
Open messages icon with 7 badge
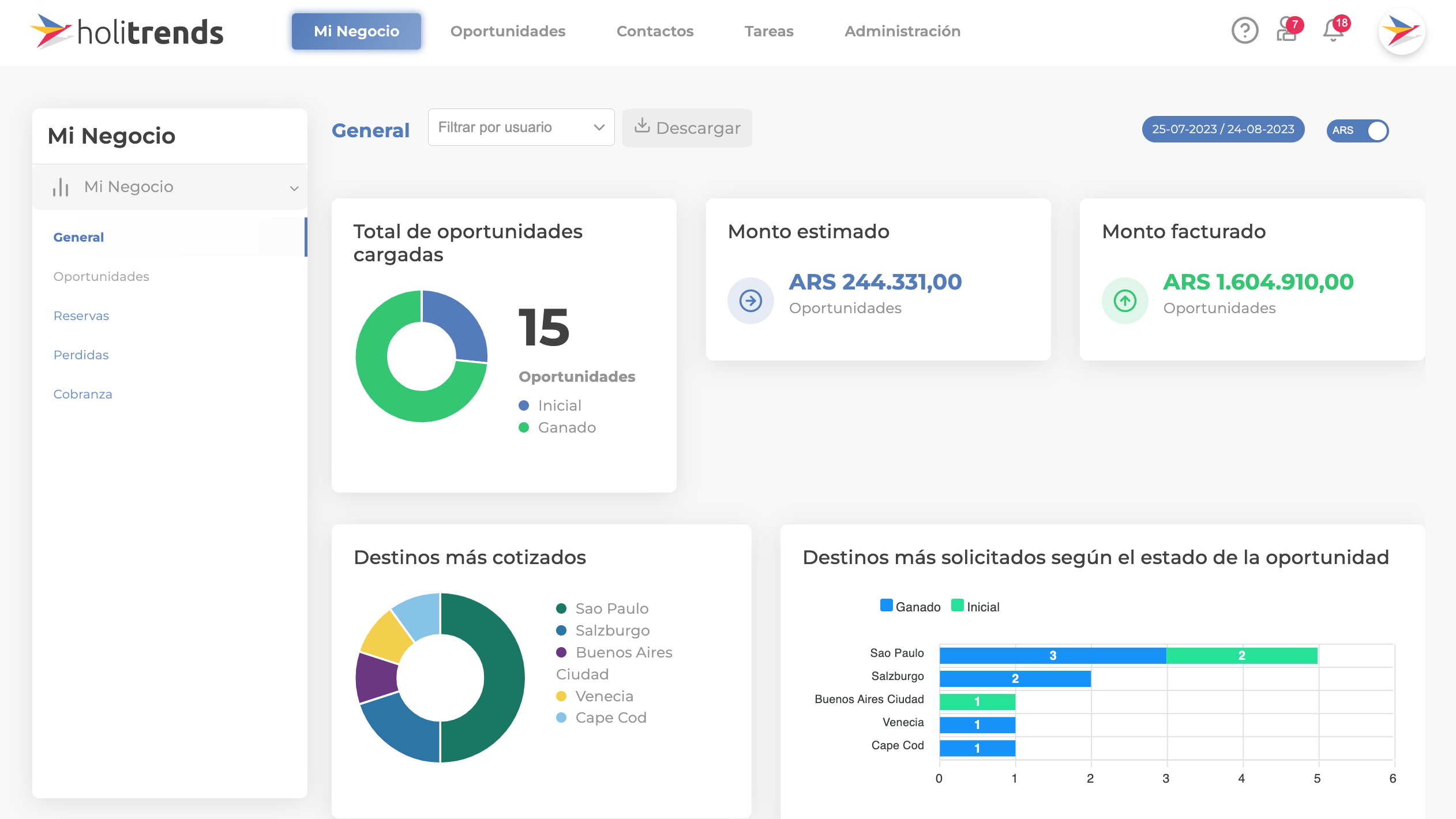click(1289, 30)
